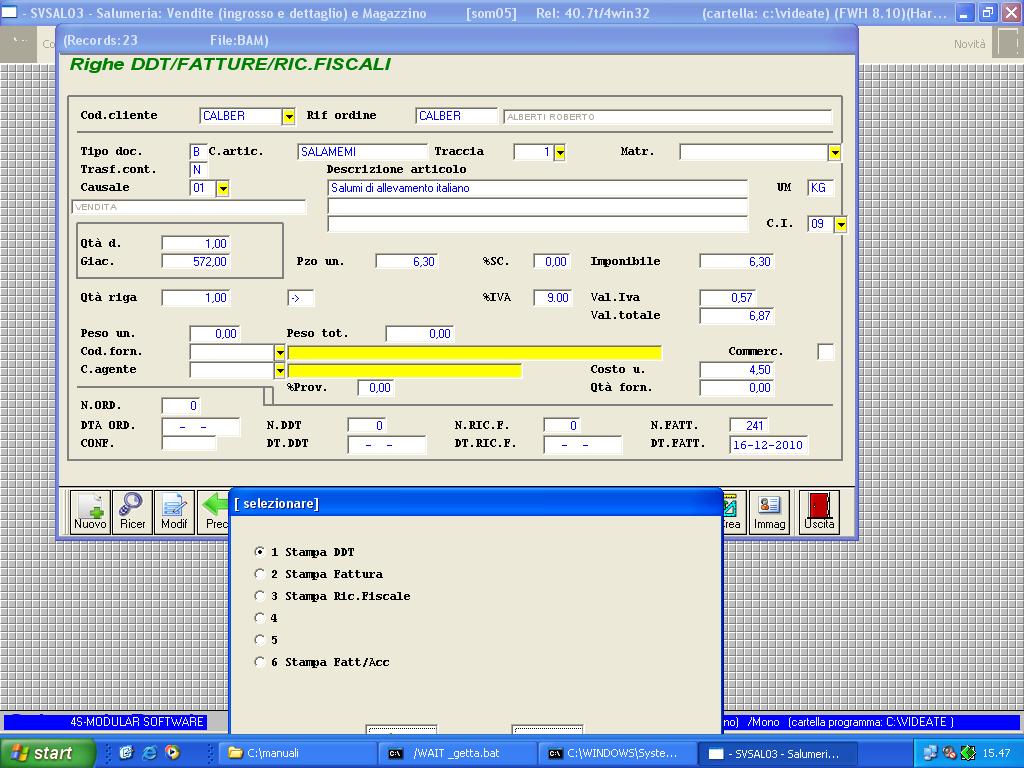Open Windows Media Player quick launch icon
Image resolution: width=1024 pixels, height=768 pixels.
(x=172, y=753)
